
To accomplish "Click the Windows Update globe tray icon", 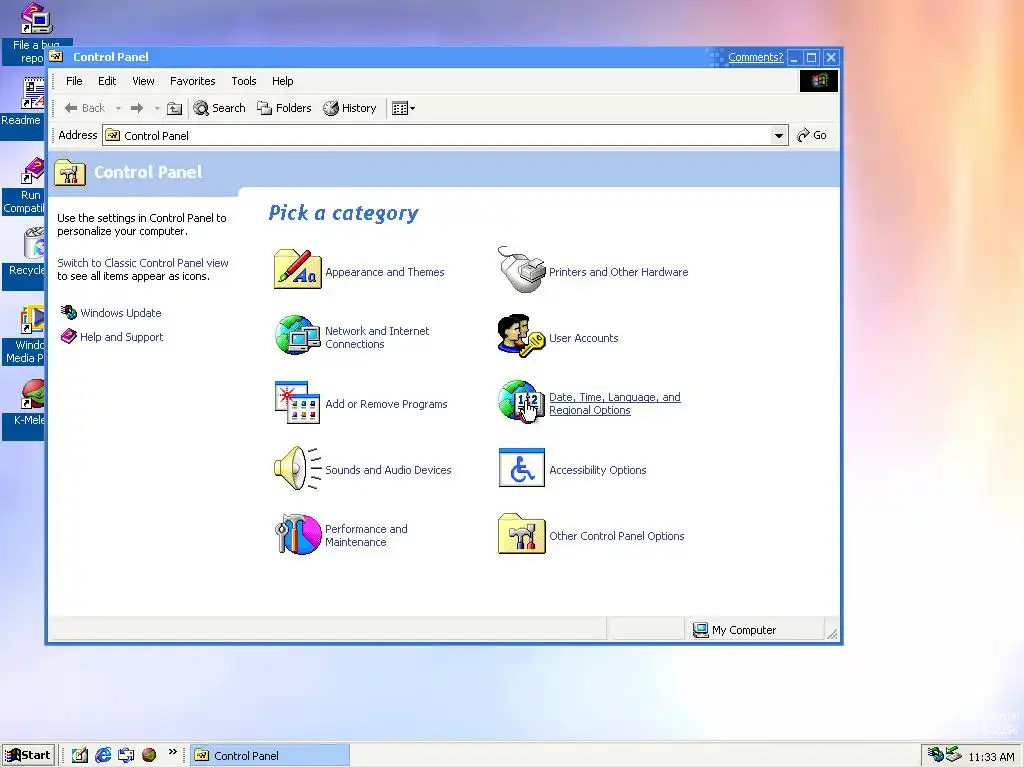I will point(935,754).
